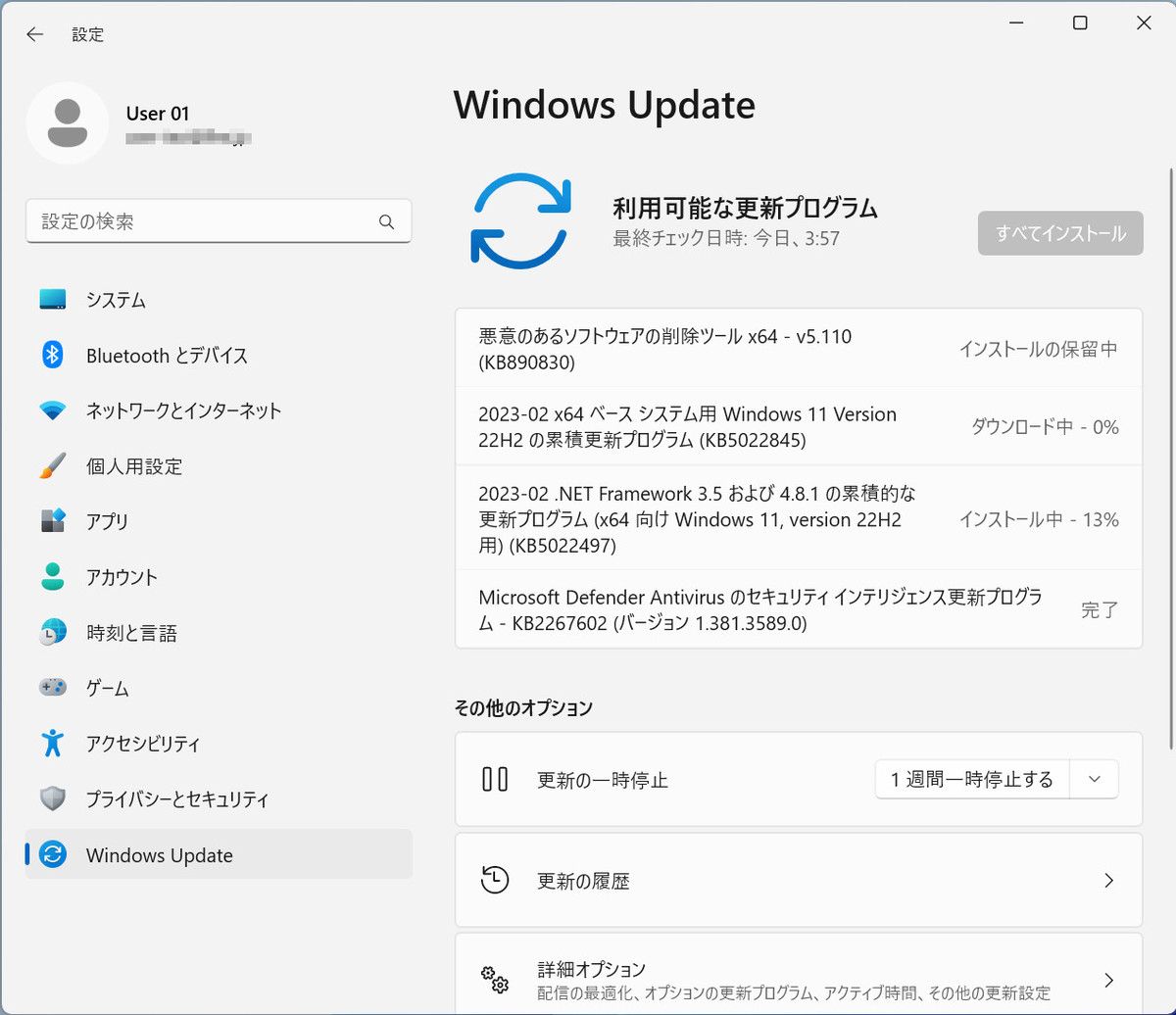1176x1015 pixels.
Task: Click the システム monitor icon
Action: [x=53, y=299]
